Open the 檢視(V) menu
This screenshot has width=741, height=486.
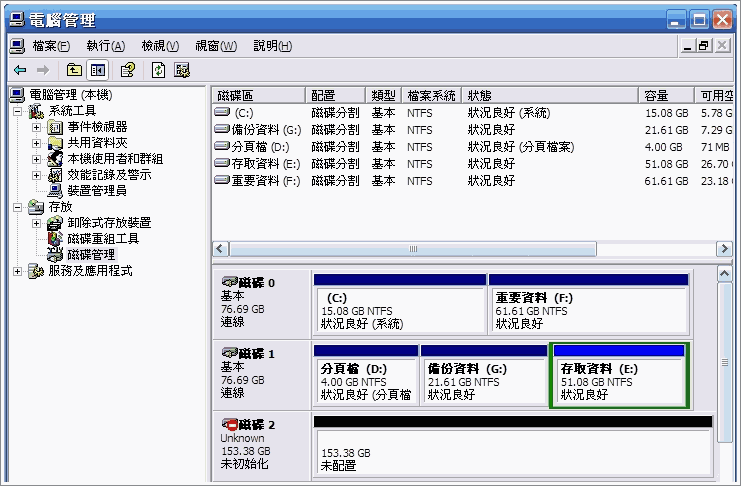pyautogui.click(x=160, y=46)
